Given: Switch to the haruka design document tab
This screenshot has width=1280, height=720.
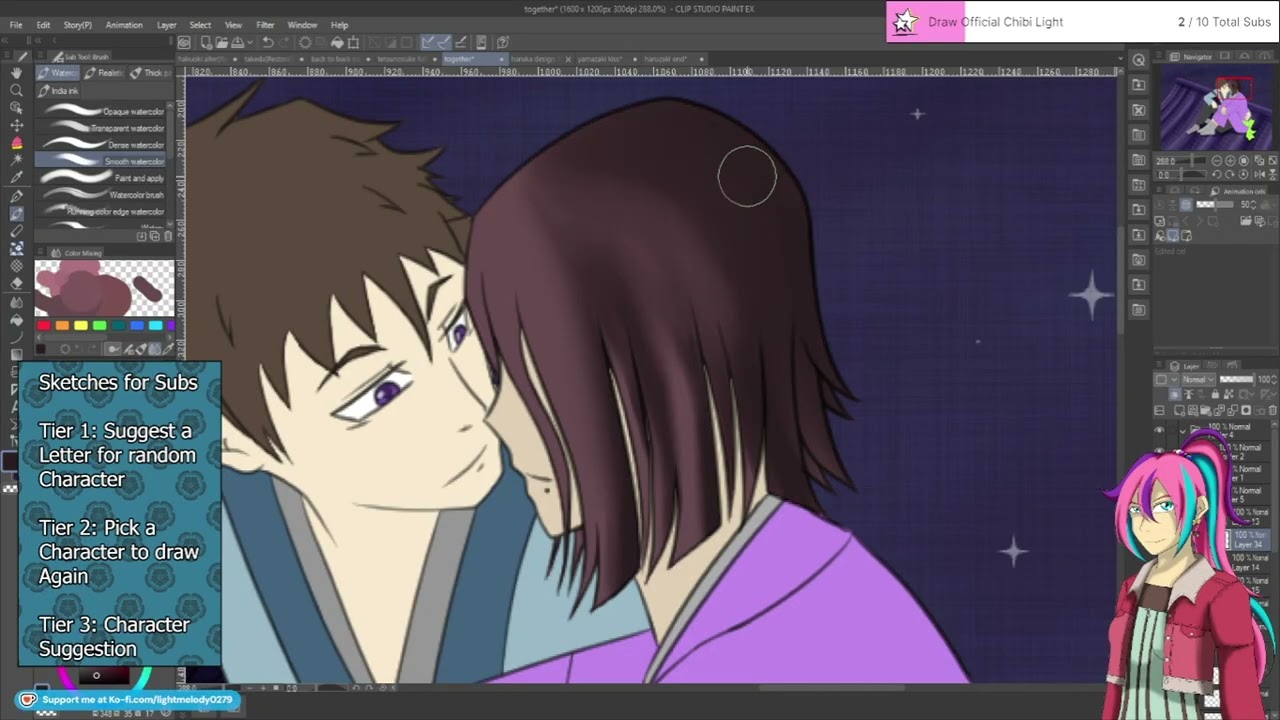Looking at the screenshot, I should (x=532, y=59).
